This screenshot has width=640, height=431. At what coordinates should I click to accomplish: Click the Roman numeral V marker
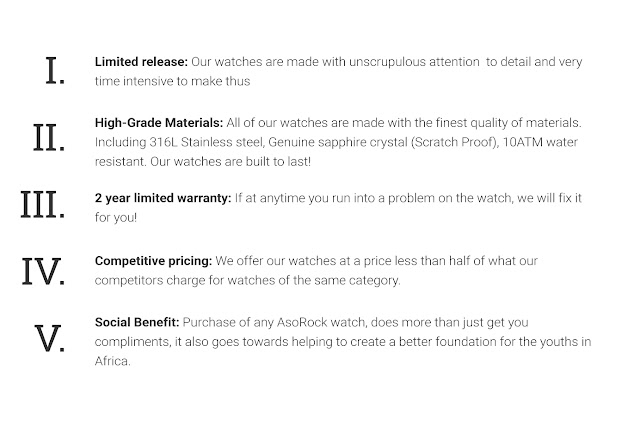[49, 338]
